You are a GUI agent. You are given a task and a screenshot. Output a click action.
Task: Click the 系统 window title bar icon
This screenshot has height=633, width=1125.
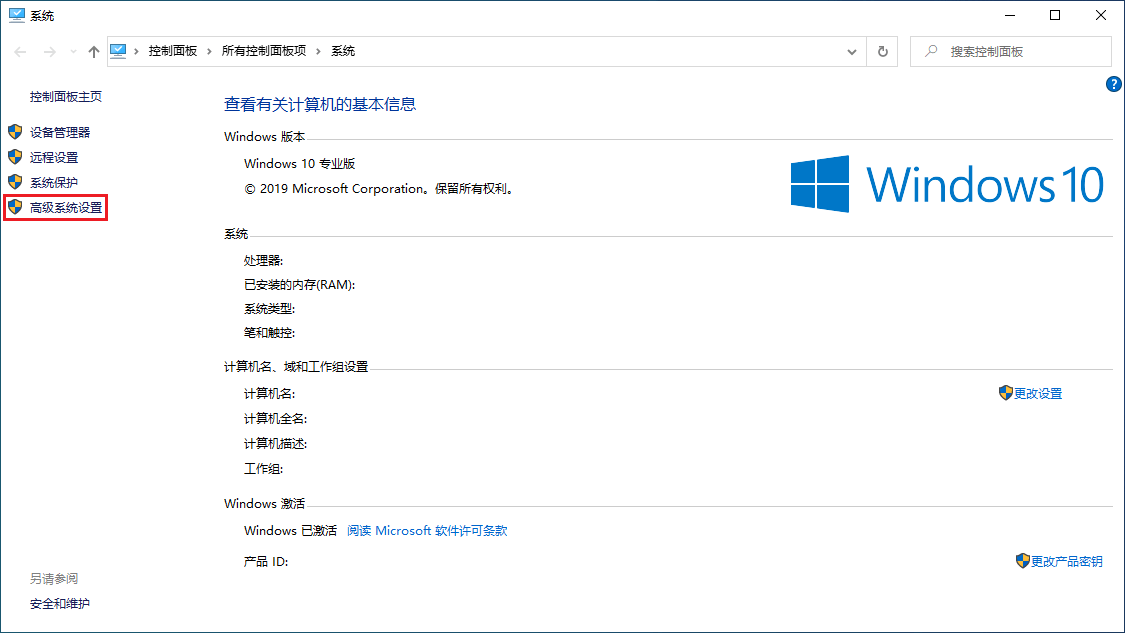point(17,15)
